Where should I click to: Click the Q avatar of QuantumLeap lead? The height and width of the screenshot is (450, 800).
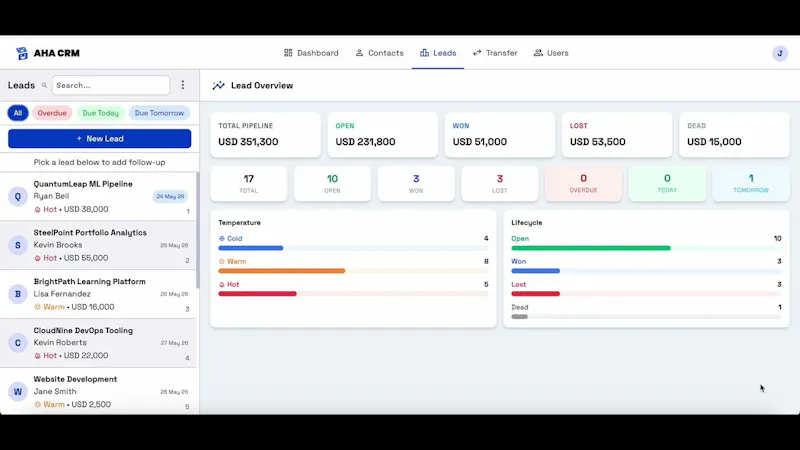click(x=18, y=196)
